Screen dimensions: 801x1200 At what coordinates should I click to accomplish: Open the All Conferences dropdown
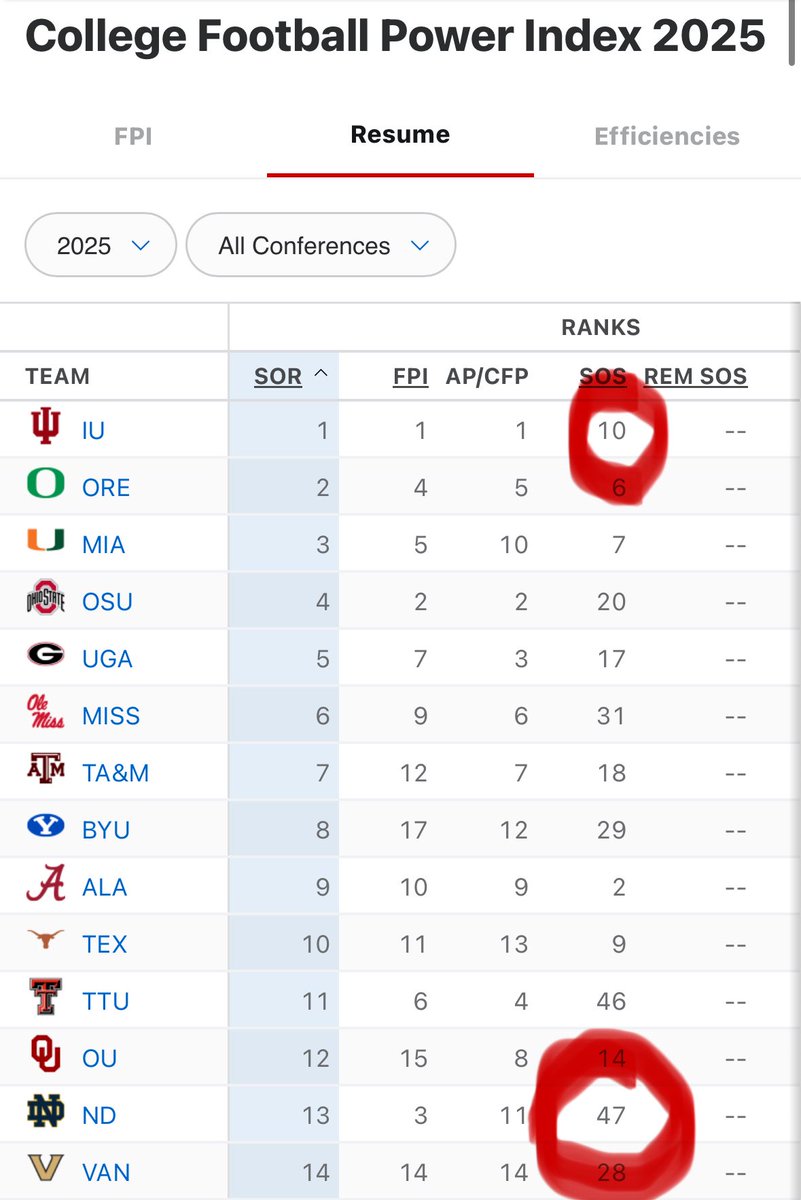coord(321,245)
